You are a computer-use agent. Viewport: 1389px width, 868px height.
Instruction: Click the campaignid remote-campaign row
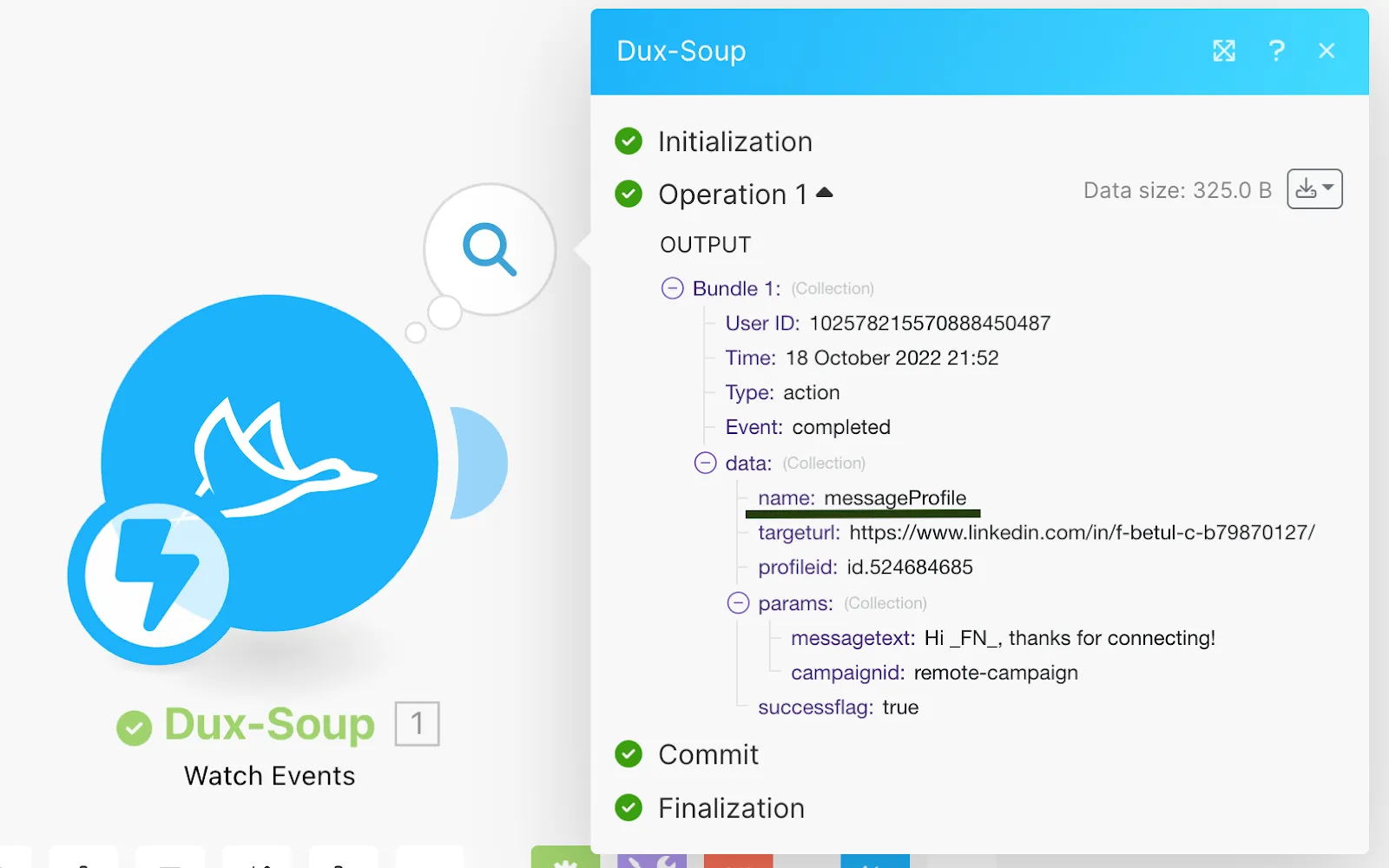pos(934,673)
